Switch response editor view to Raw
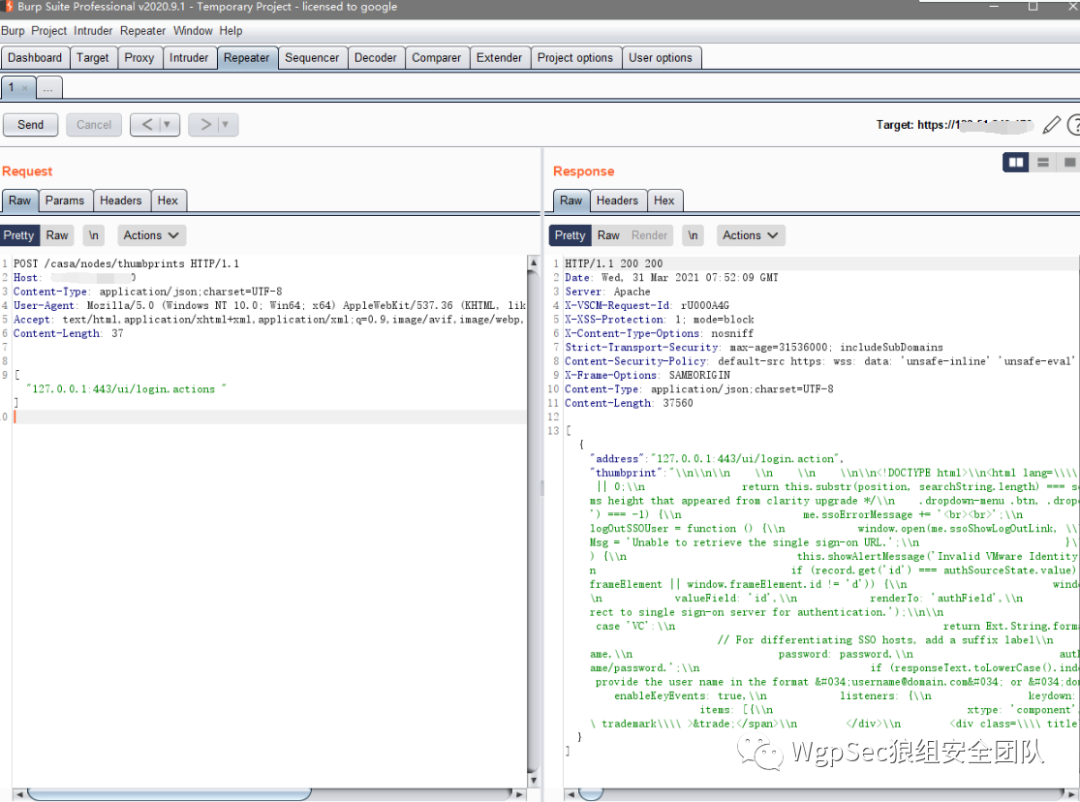Viewport: 1080px width, 802px height. 608,236
